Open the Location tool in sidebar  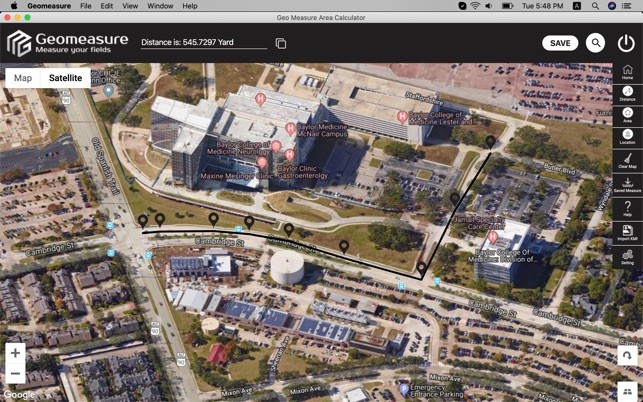(x=627, y=137)
